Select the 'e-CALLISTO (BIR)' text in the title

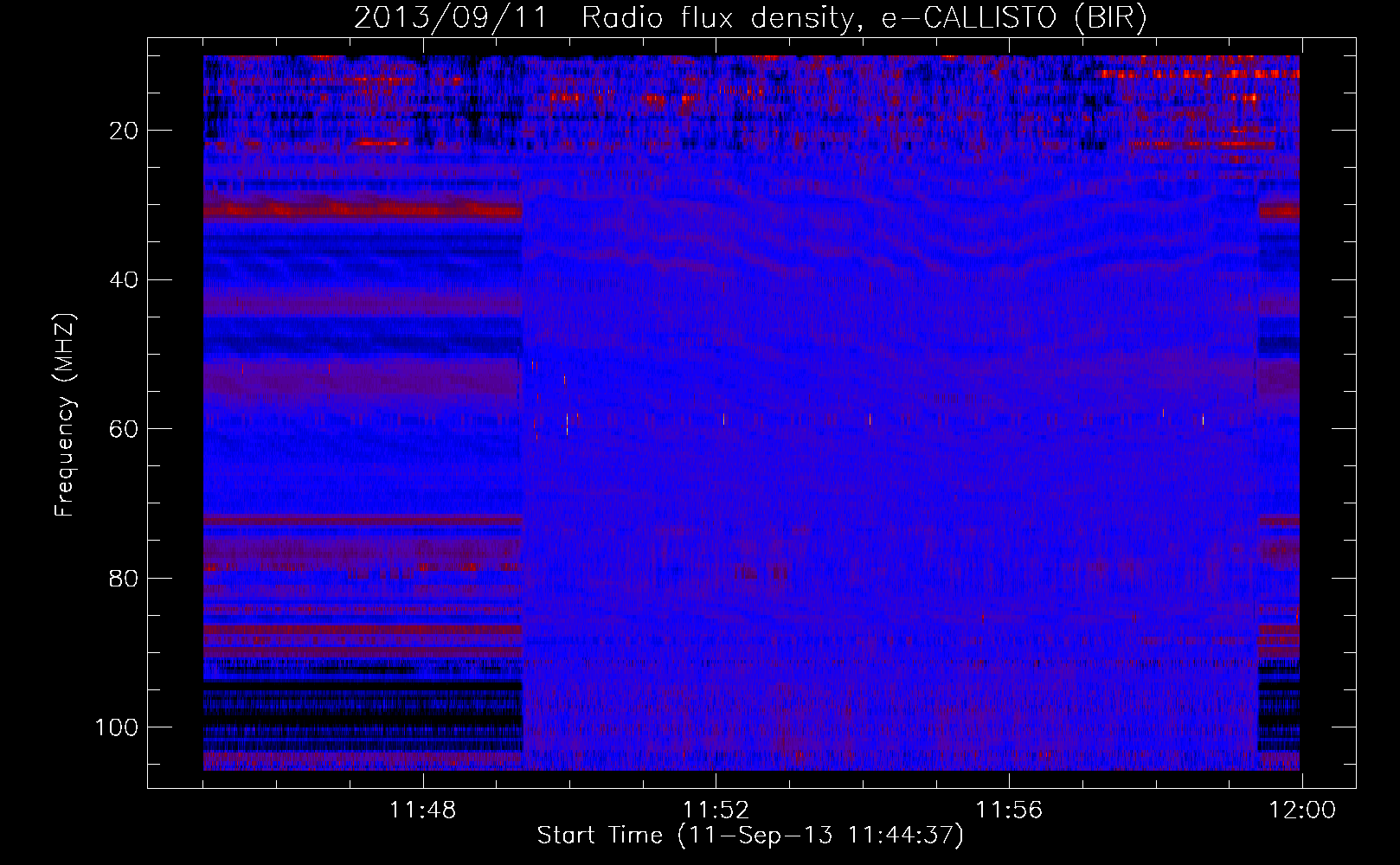1014,18
